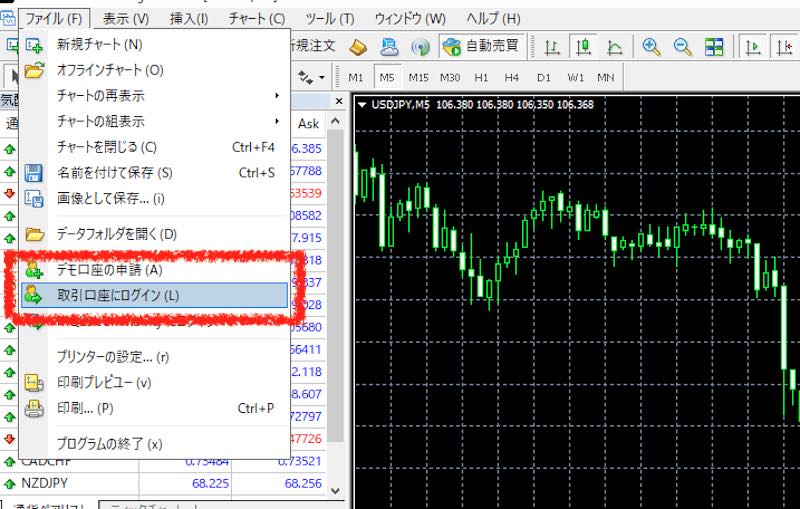Expand チャートの再表示 submenu
The height and width of the screenshot is (509, 800).
(x=155, y=95)
